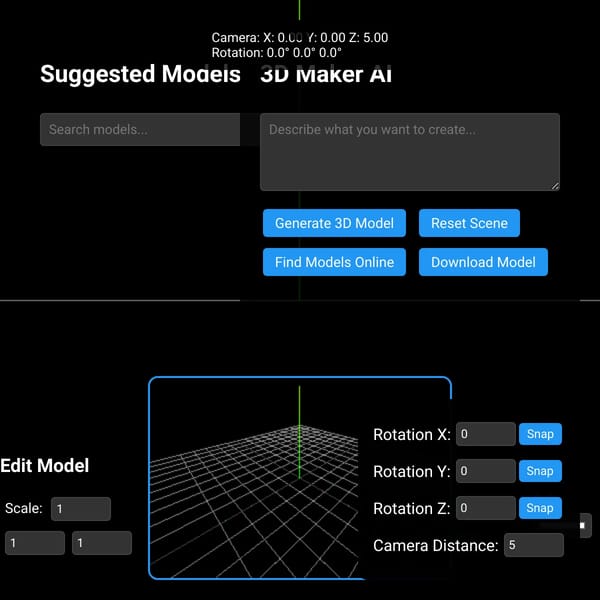Click the Download Model button
This screenshot has width=600, height=600.
(483, 262)
